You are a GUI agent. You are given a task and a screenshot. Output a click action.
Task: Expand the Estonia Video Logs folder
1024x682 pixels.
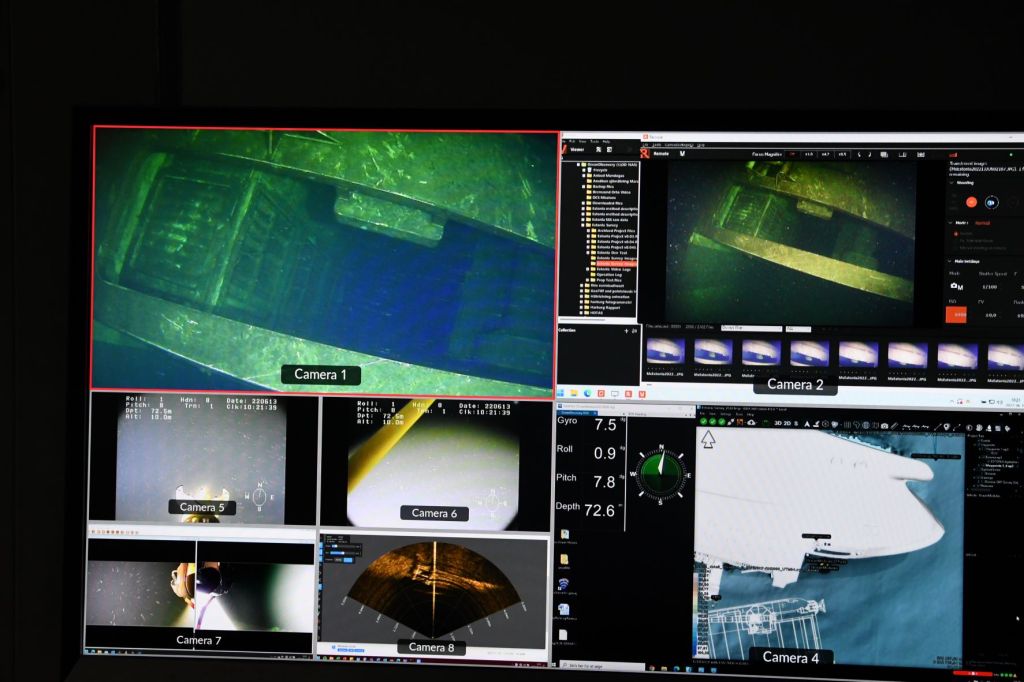(590, 269)
